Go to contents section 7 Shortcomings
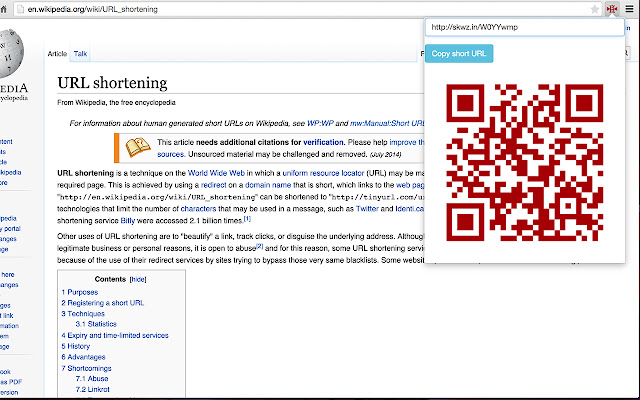 coord(86,368)
